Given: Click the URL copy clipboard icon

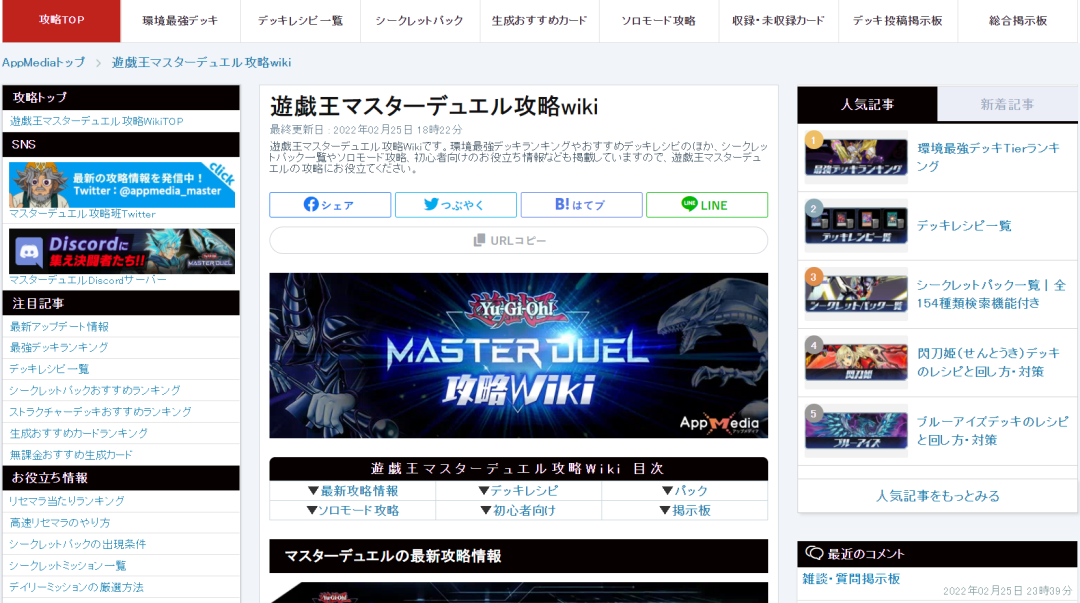Looking at the screenshot, I should pyautogui.click(x=479, y=241).
